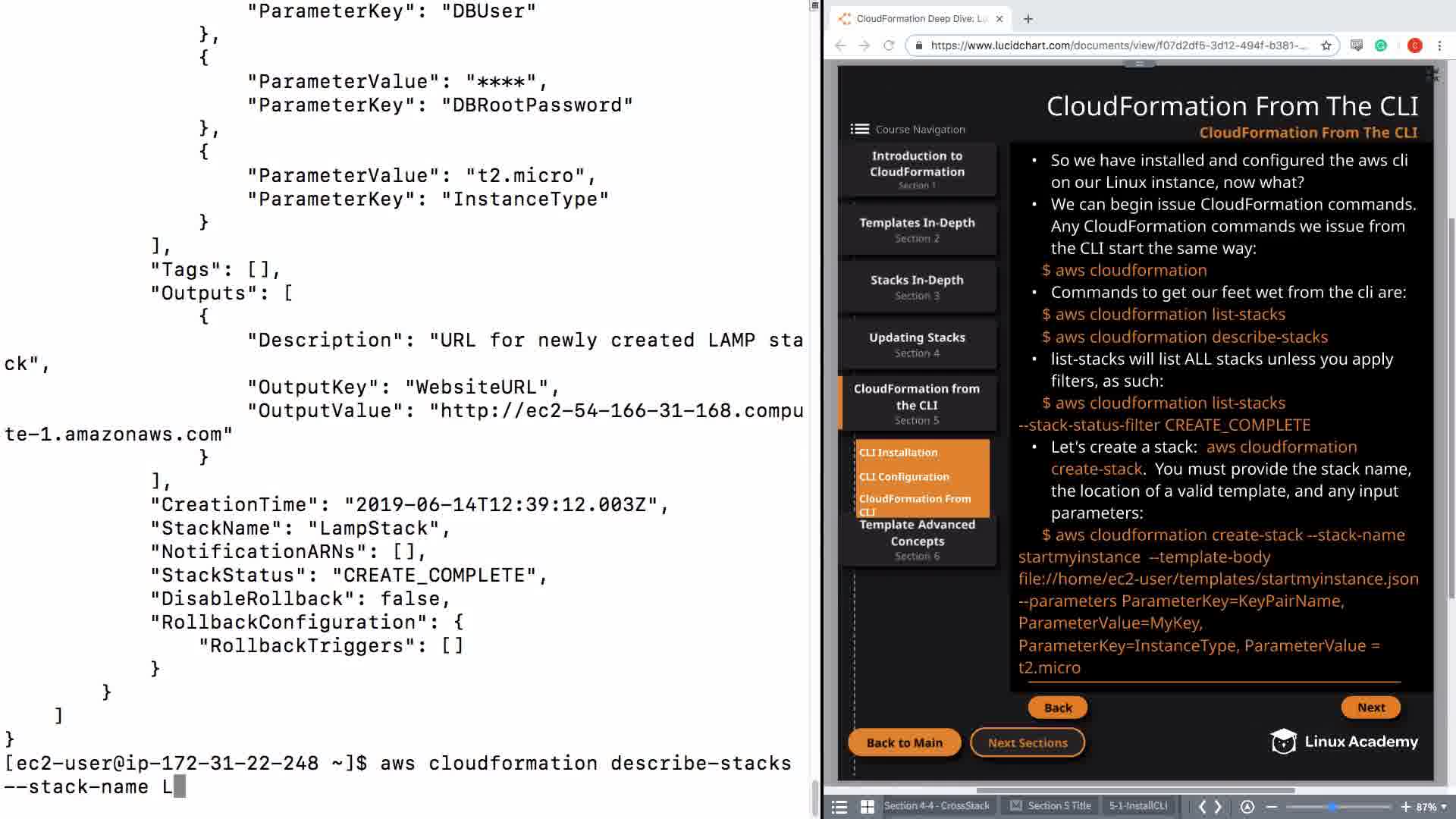This screenshot has width=1456, height=819.
Task: Zoom out with the minus icon
Action: 1272,807
